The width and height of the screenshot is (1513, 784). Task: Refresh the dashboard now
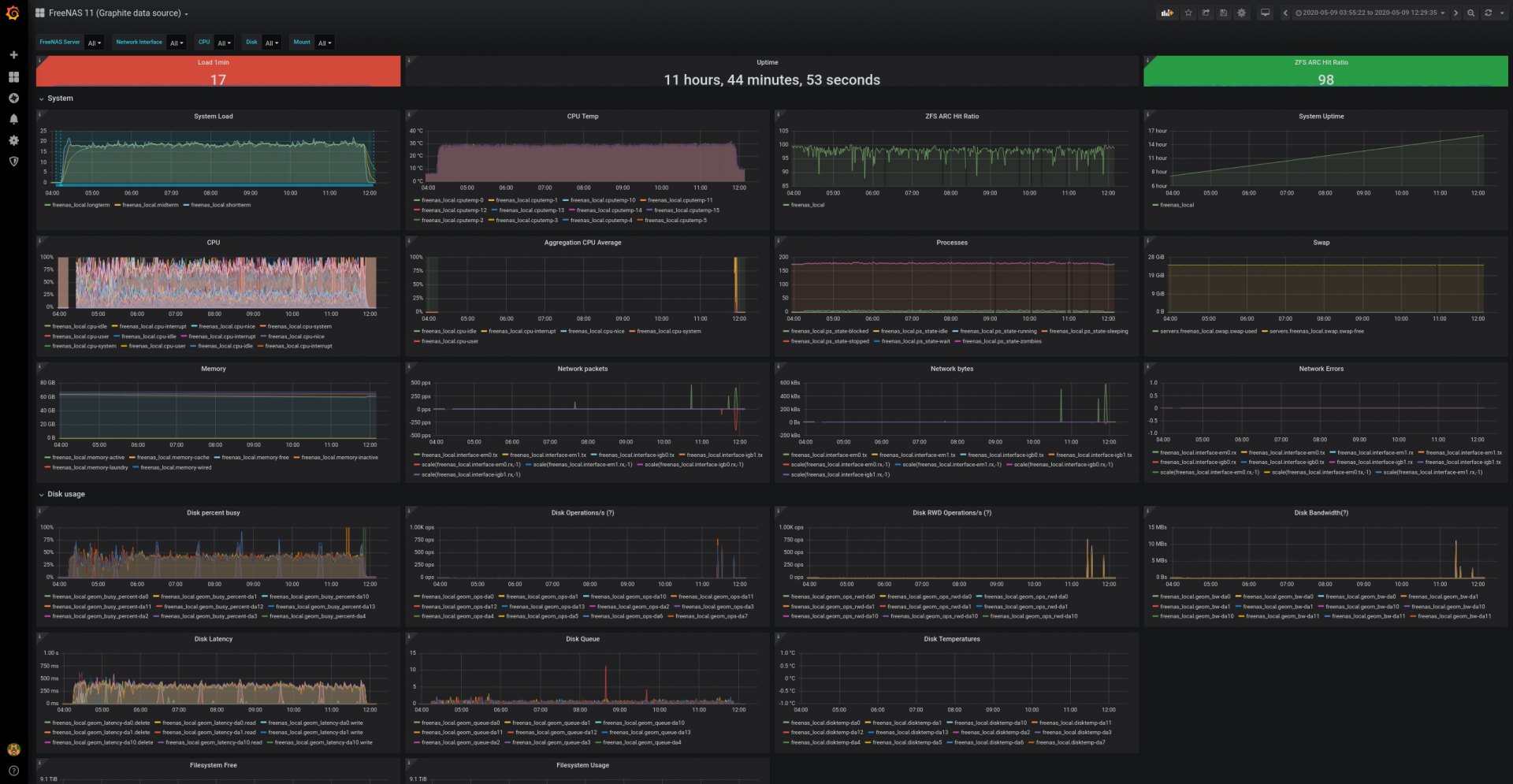click(x=1488, y=13)
